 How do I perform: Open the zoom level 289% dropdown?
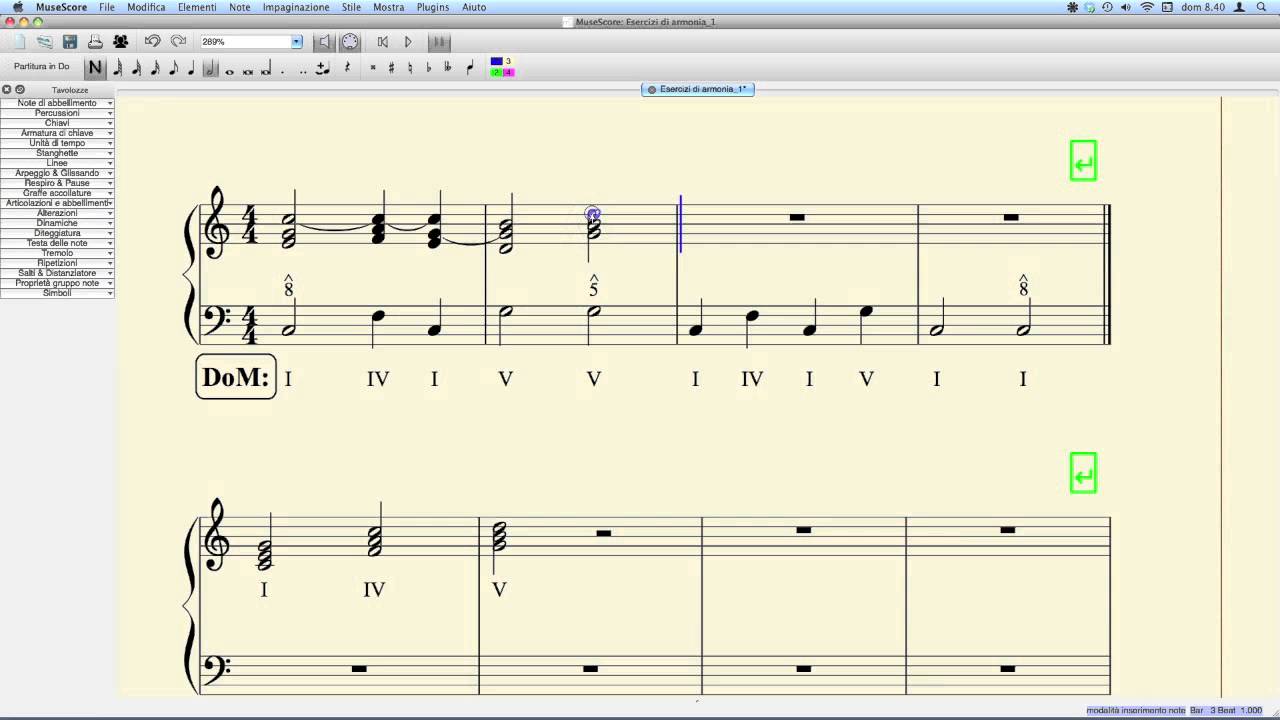tap(296, 42)
